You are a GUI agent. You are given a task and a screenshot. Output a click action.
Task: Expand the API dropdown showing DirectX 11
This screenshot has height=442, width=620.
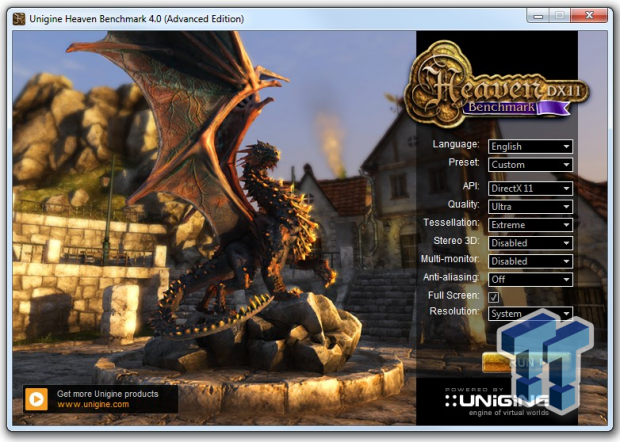point(530,189)
